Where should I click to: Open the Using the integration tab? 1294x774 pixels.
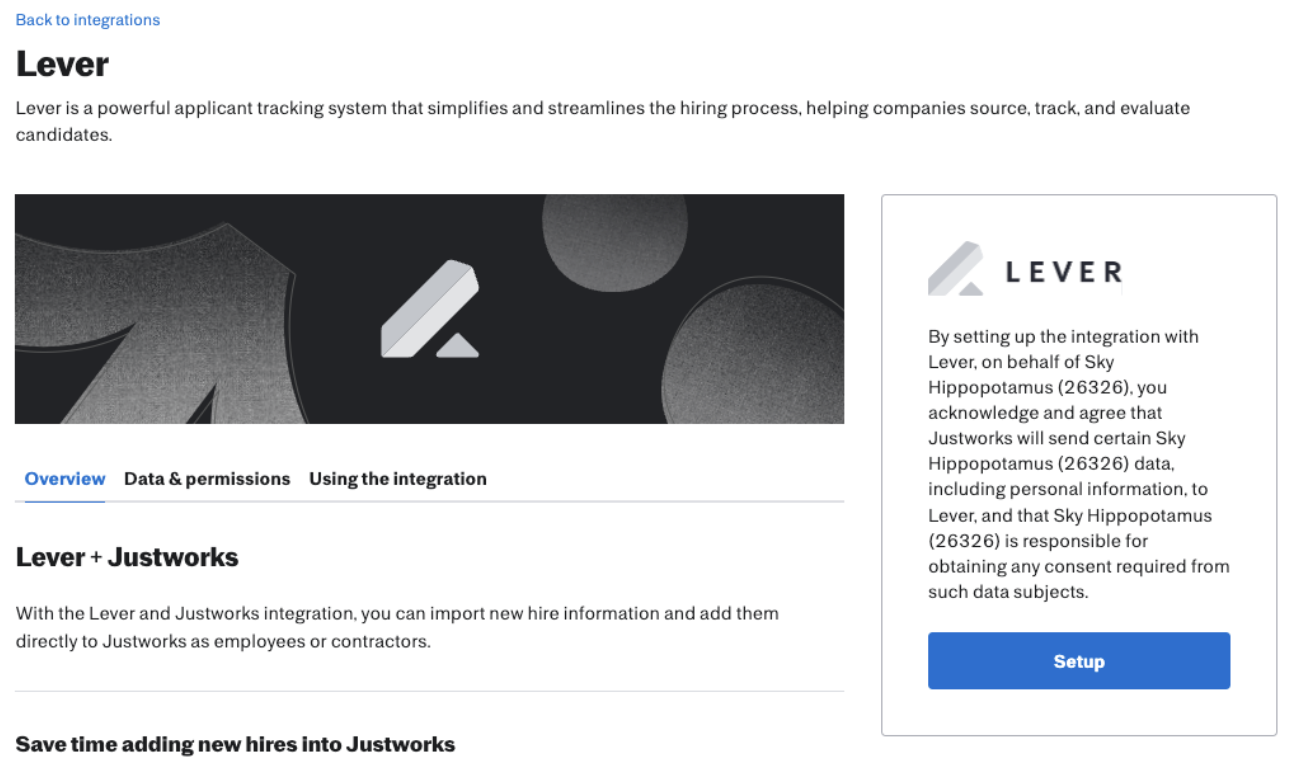[x=397, y=479]
